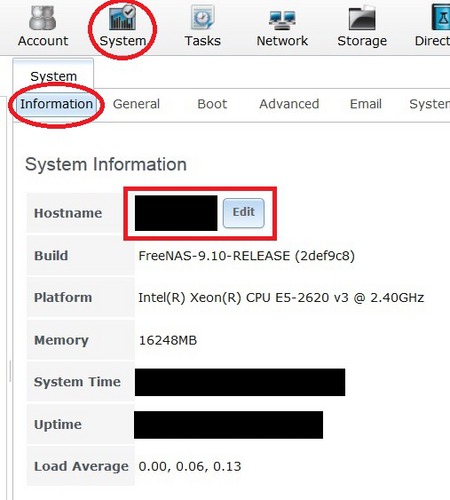Switch to the Boot sub-tab
The height and width of the screenshot is (500, 450).
pyautogui.click(x=212, y=104)
